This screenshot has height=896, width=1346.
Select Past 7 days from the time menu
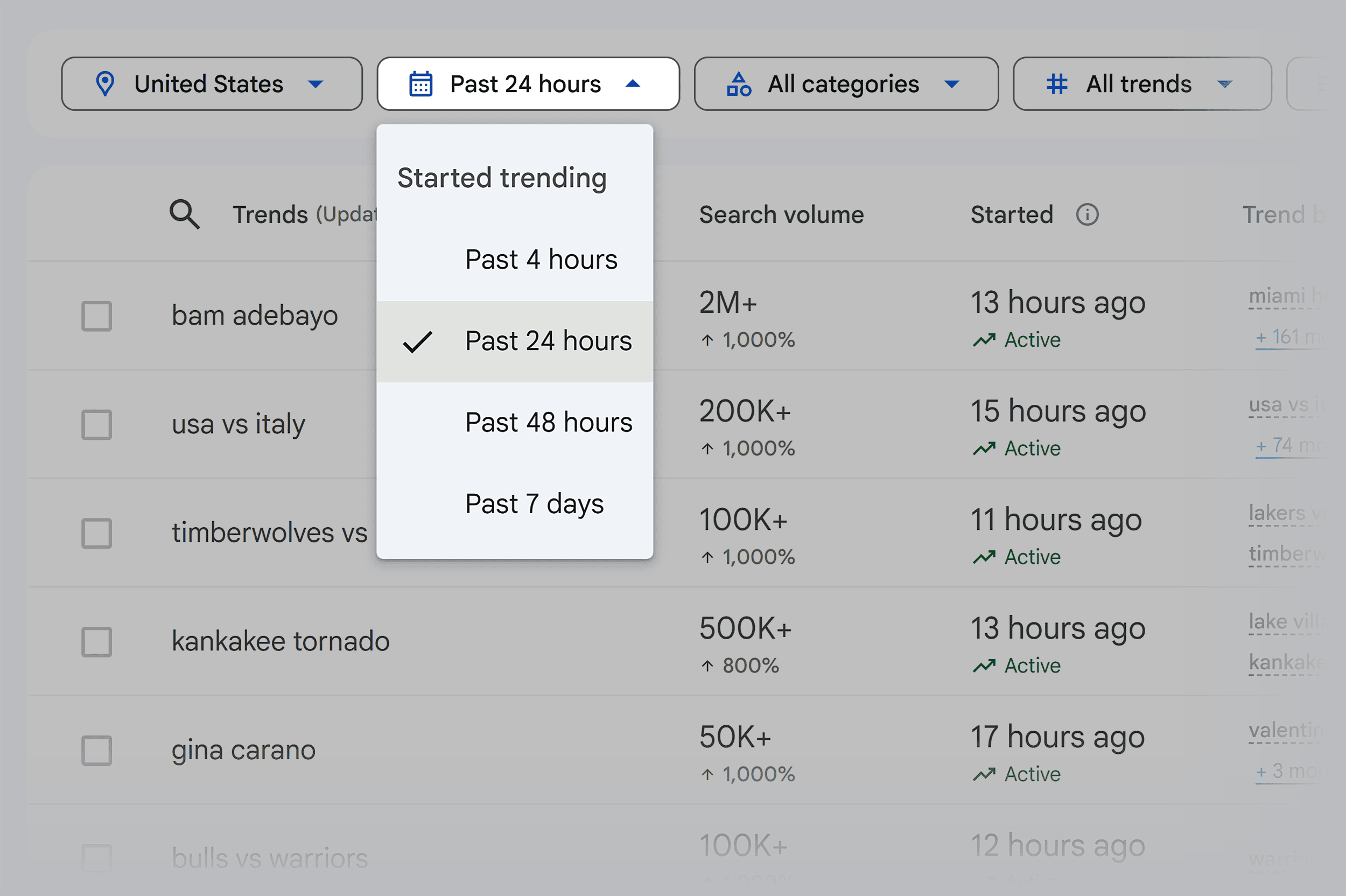click(x=534, y=503)
